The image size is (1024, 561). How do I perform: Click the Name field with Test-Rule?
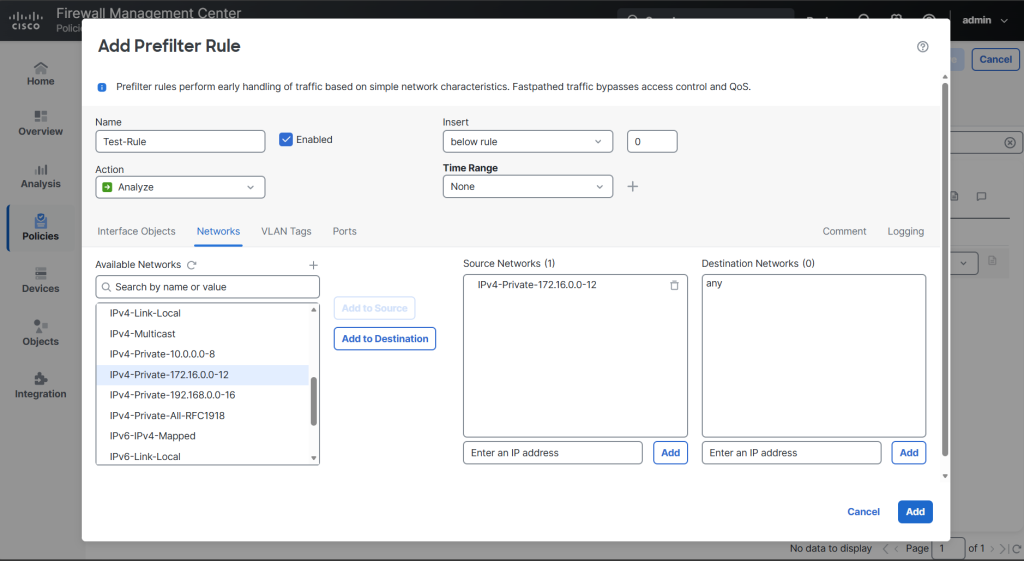coord(180,142)
